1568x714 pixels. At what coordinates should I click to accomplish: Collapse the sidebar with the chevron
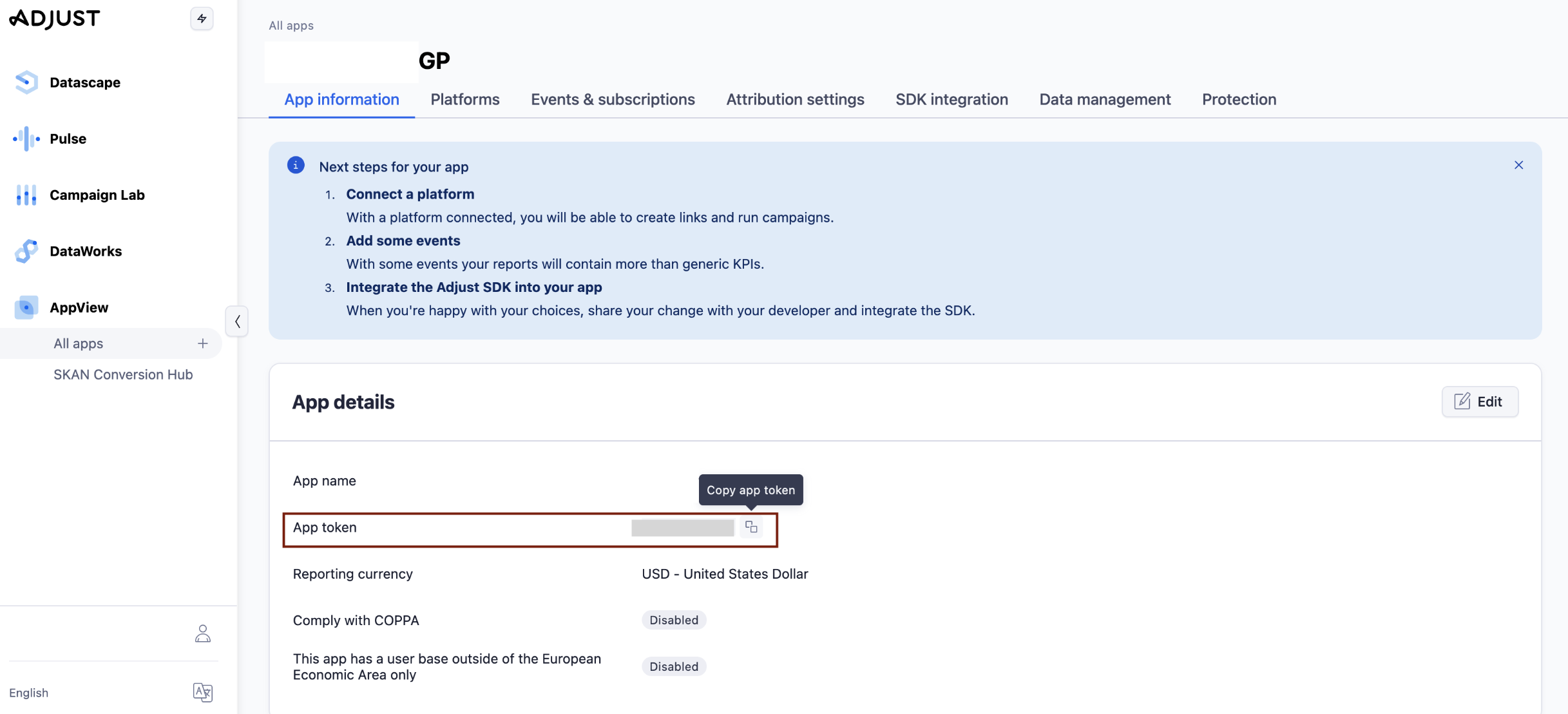(237, 321)
